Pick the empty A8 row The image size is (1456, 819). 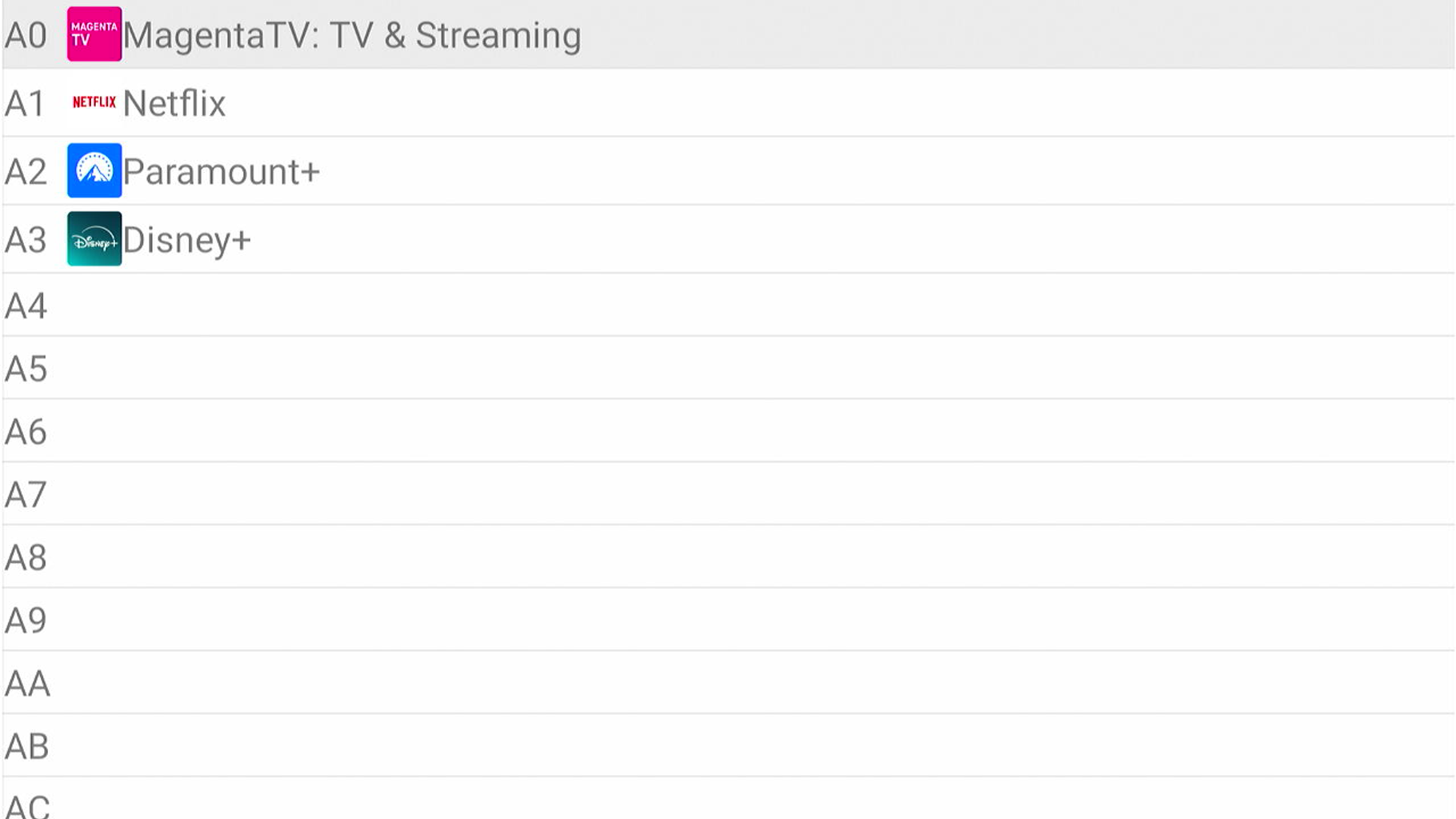(x=728, y=557)
